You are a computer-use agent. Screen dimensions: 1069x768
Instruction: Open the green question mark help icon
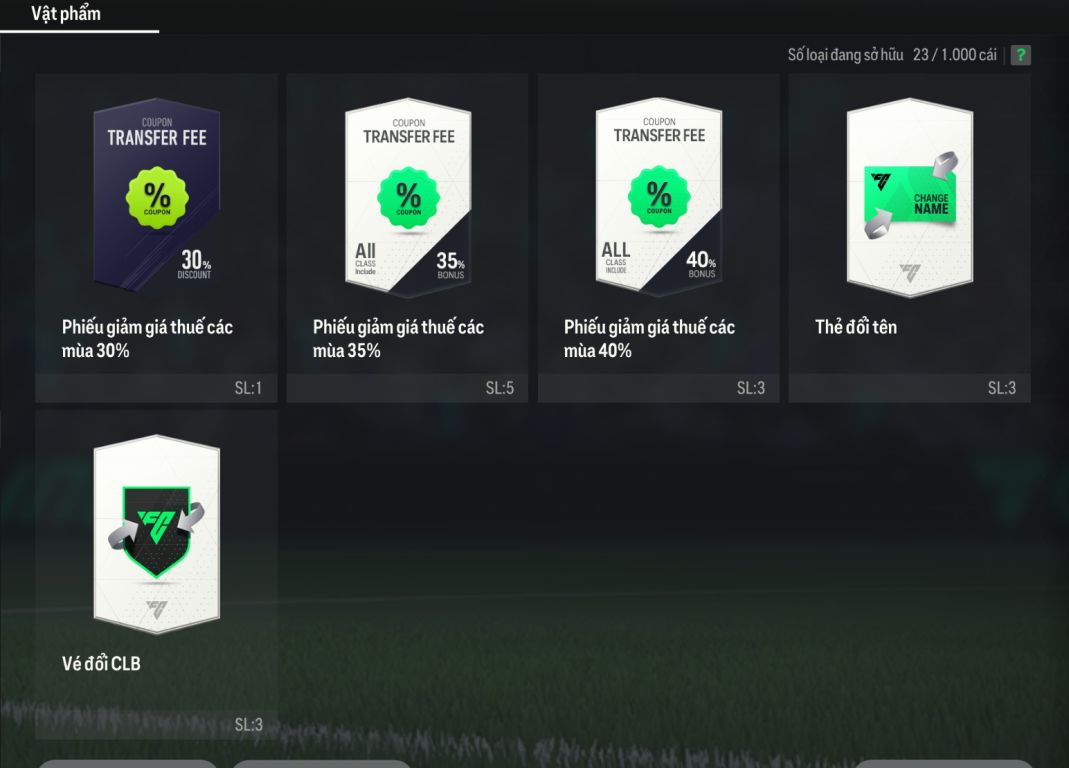point(1021,55)
